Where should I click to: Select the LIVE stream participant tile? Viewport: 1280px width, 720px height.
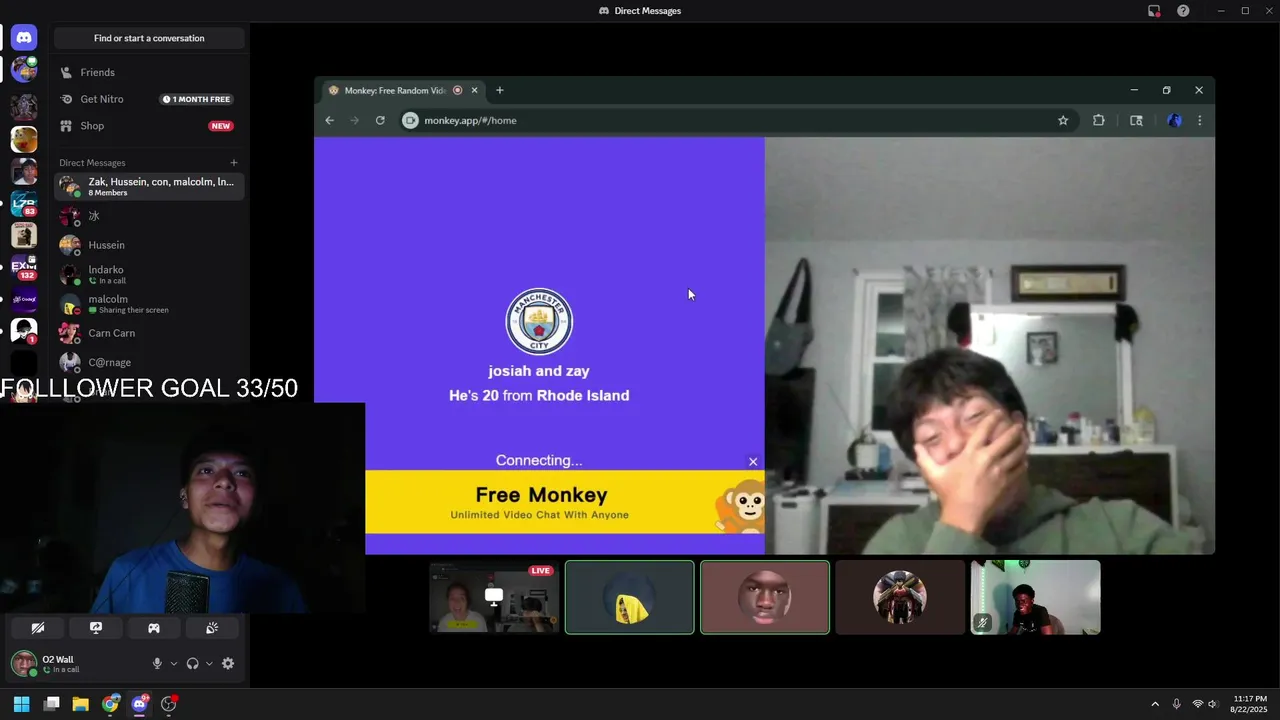coord(494,597)
